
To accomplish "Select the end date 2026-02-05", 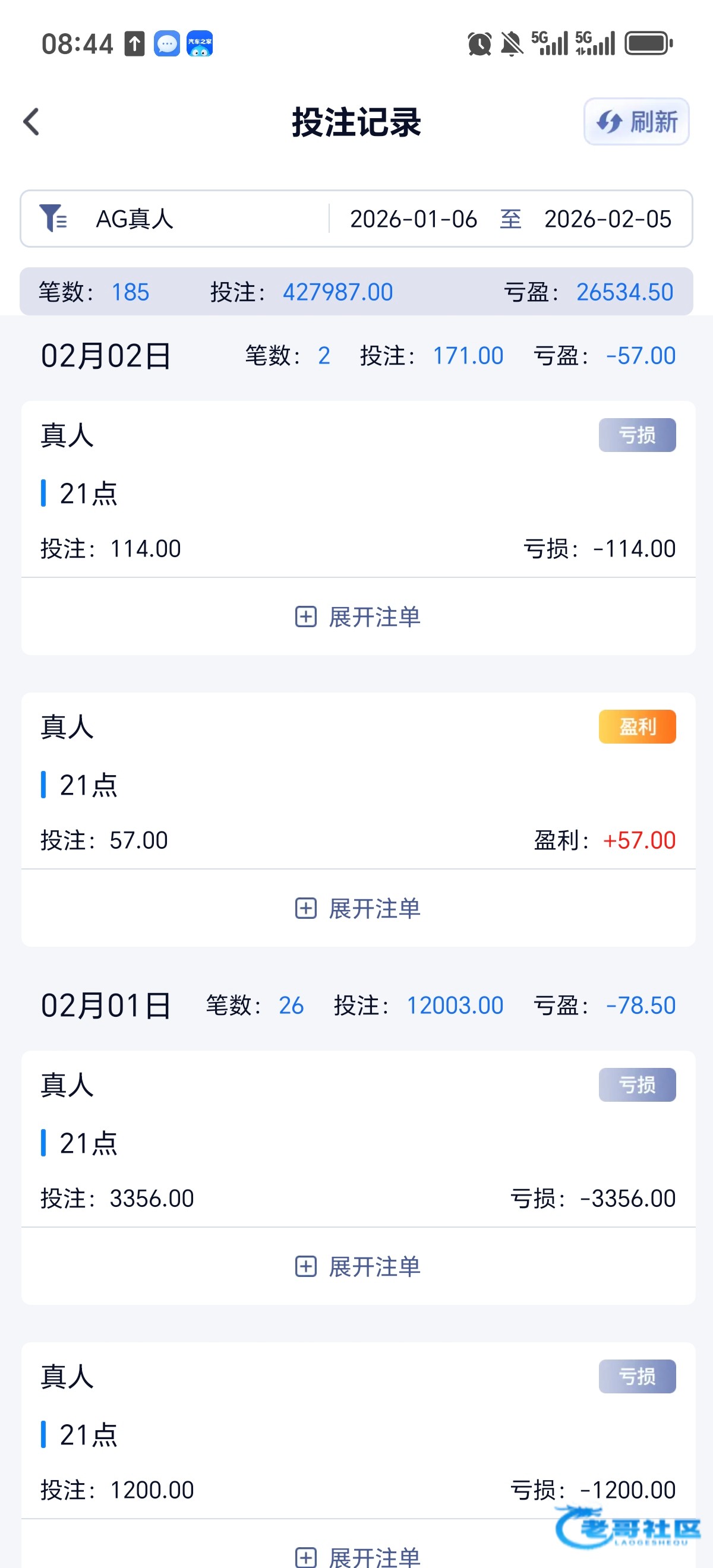I will pyautogui.click(x=607, y=219).
